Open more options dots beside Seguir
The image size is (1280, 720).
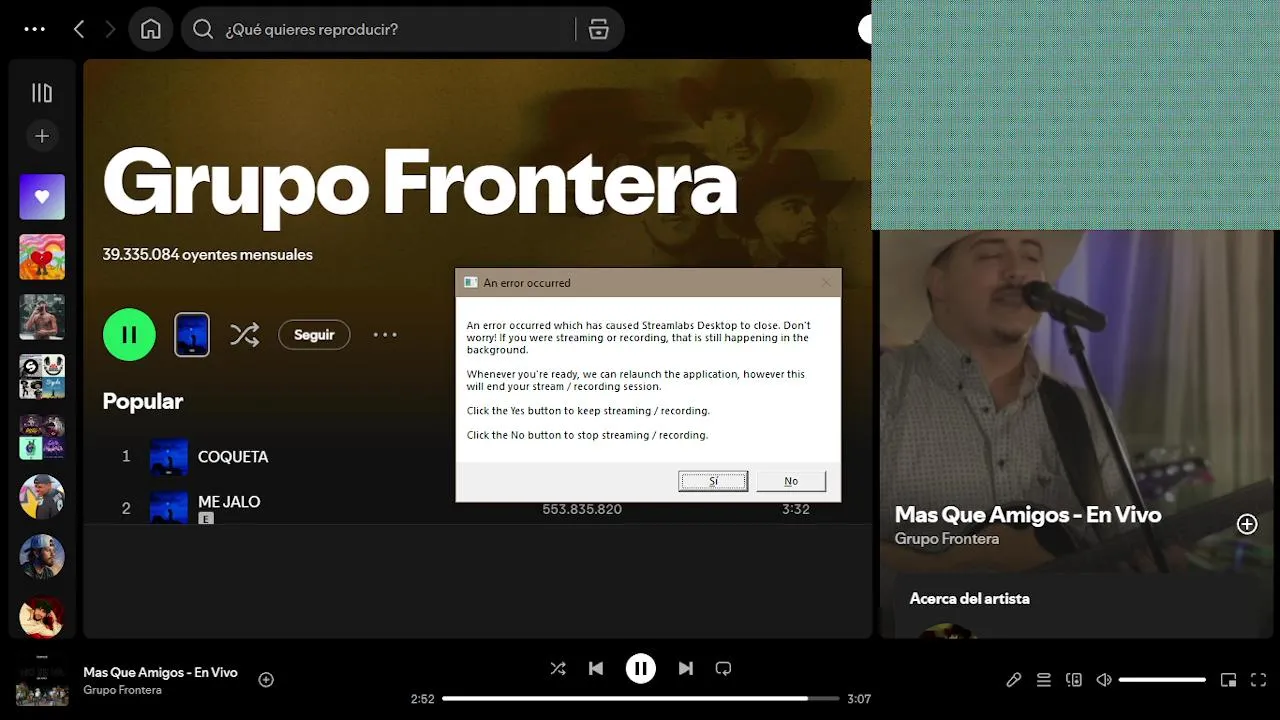coord(385,335)
